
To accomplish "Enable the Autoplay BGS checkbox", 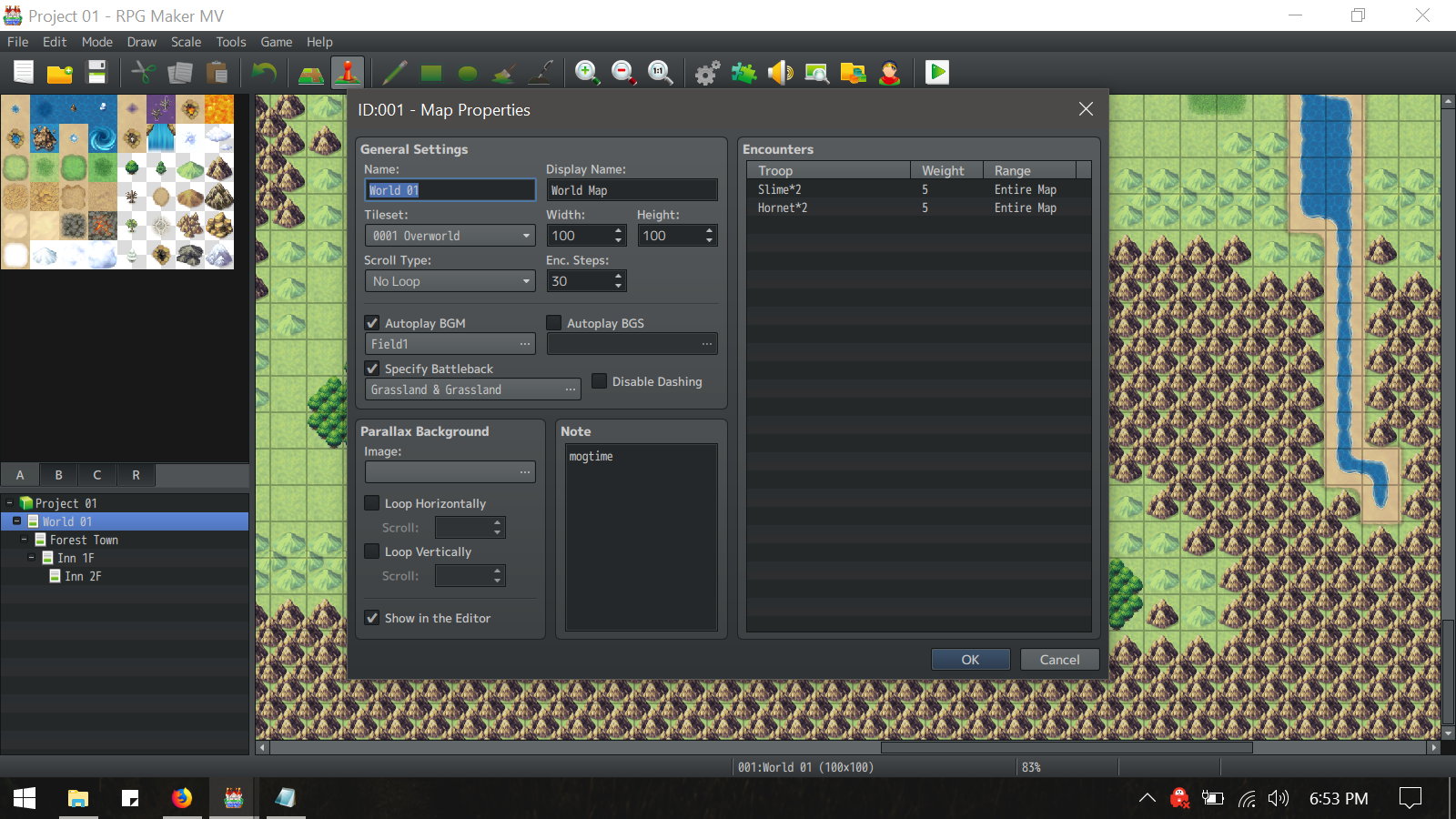I will 554,323.
